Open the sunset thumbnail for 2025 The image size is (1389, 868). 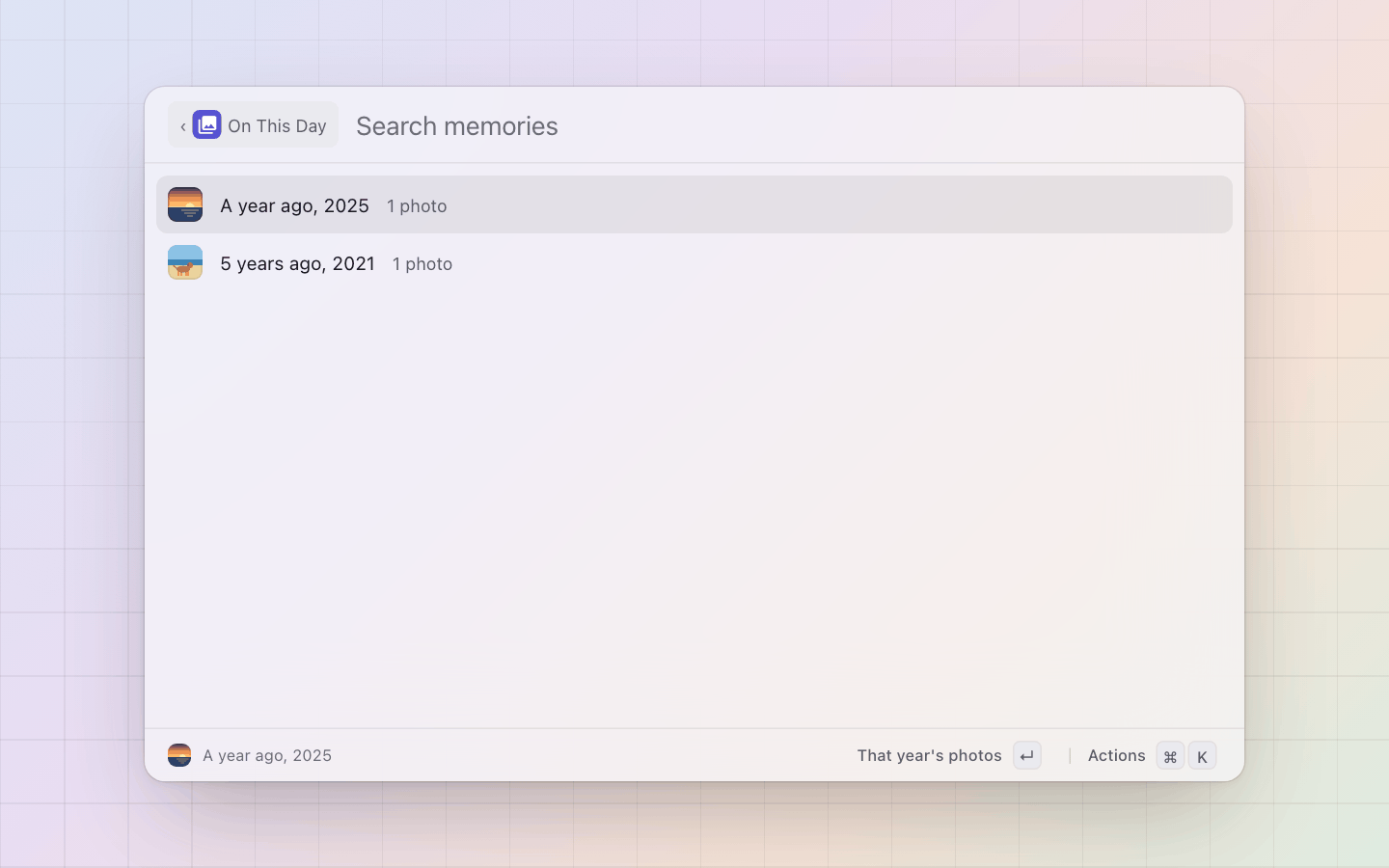tap(185, 204)
